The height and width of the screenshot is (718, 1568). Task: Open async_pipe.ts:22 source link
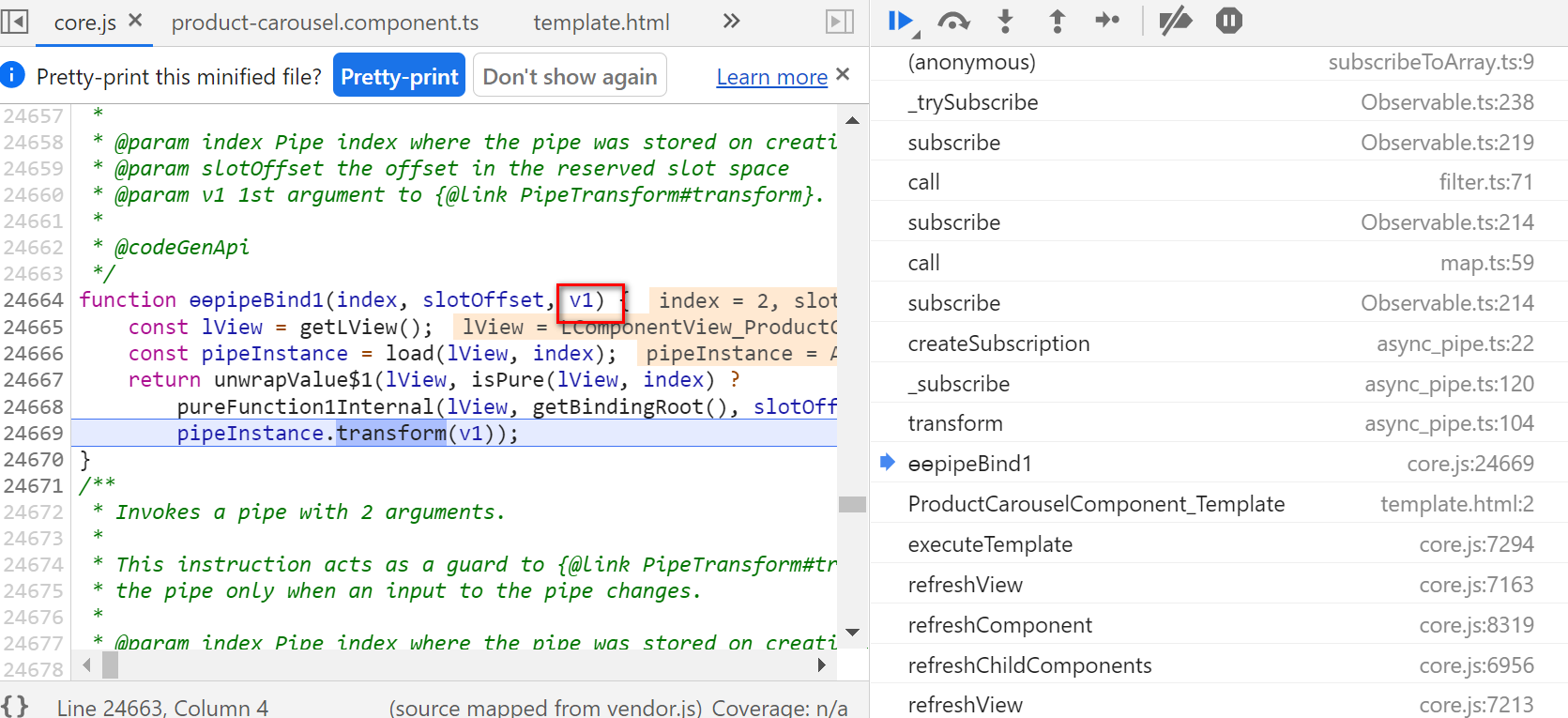coord(1455,344)
